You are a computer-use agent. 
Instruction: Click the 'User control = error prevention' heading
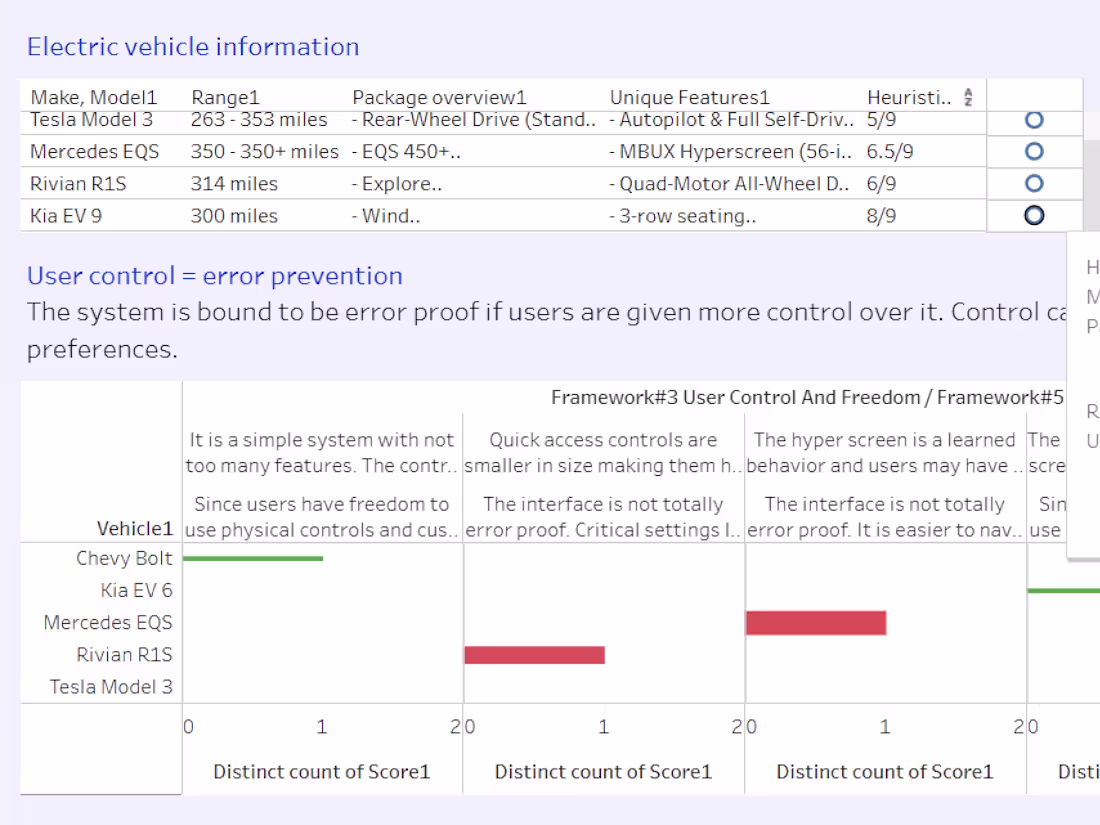click(215, 276)
